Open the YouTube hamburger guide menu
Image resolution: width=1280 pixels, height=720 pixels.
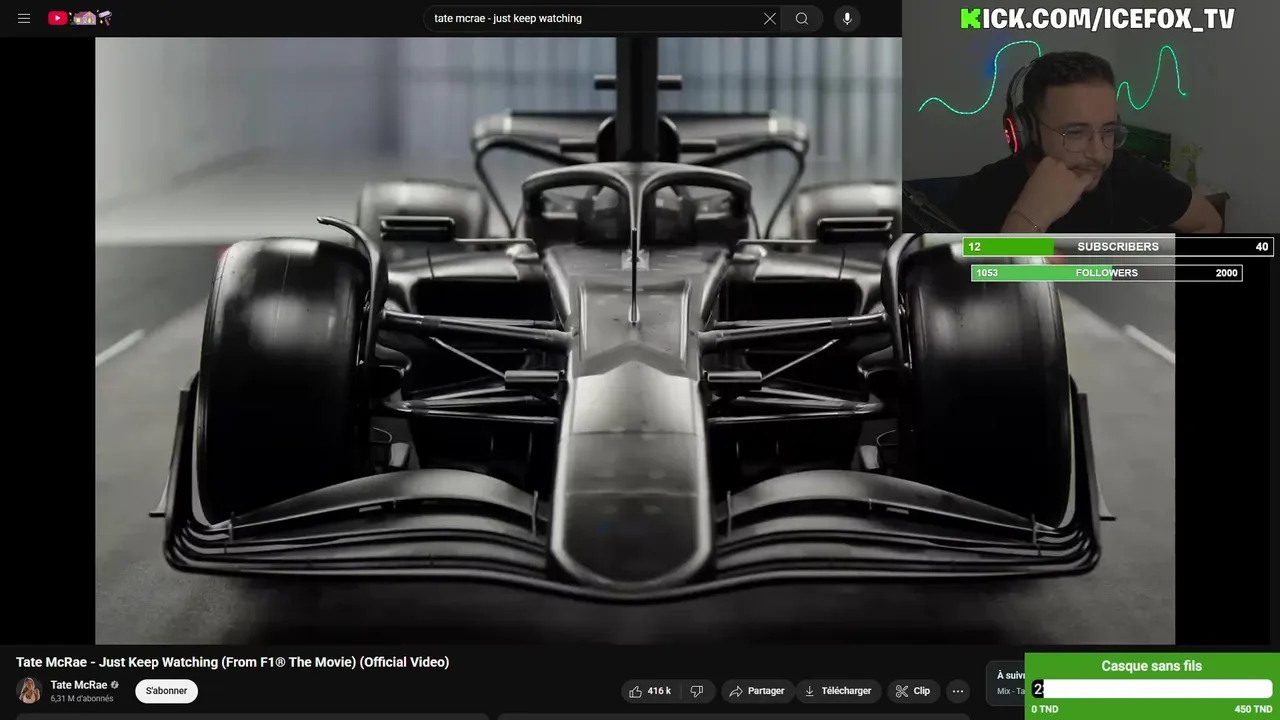24,18
